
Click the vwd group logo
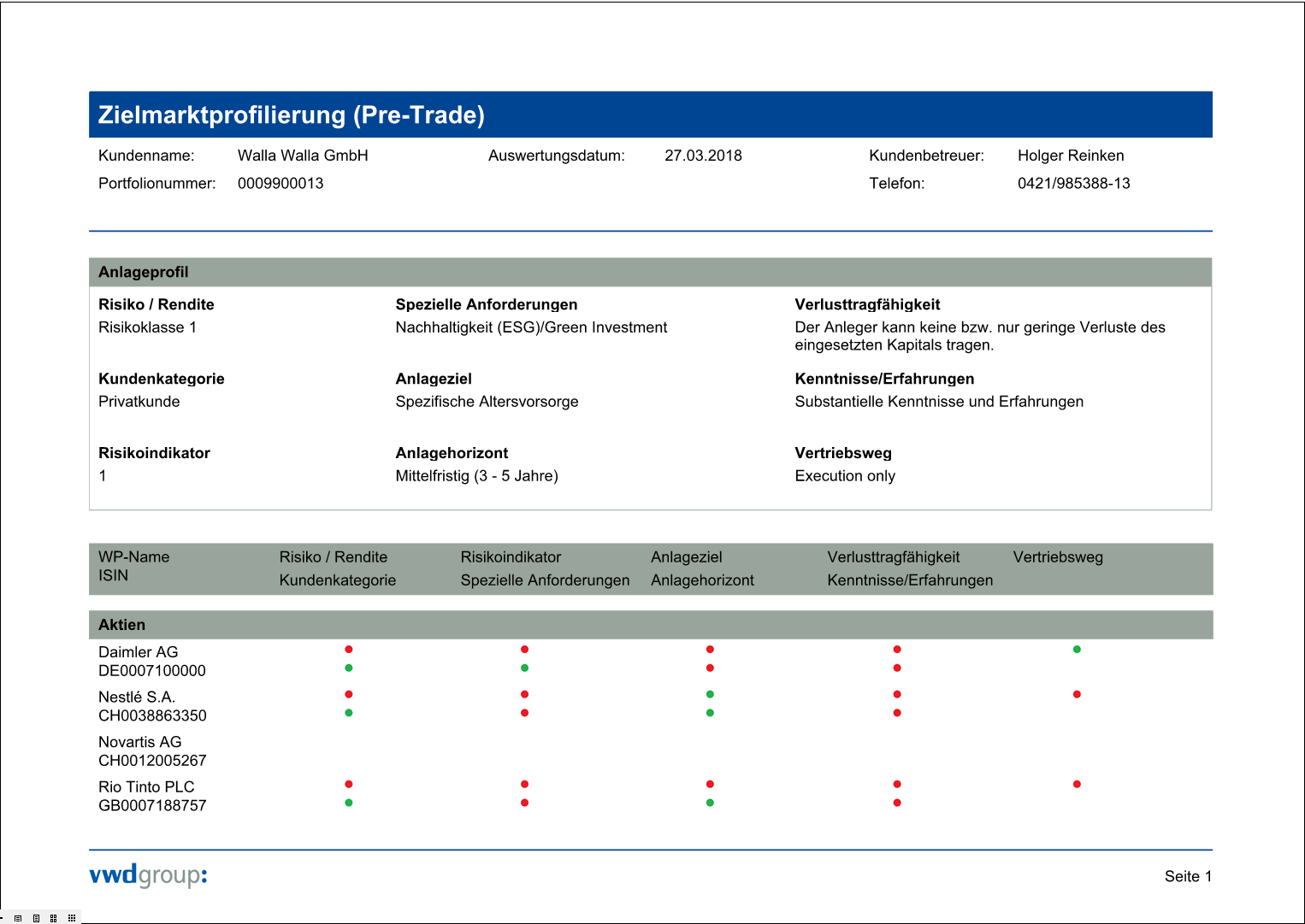(x=148, y=875)
